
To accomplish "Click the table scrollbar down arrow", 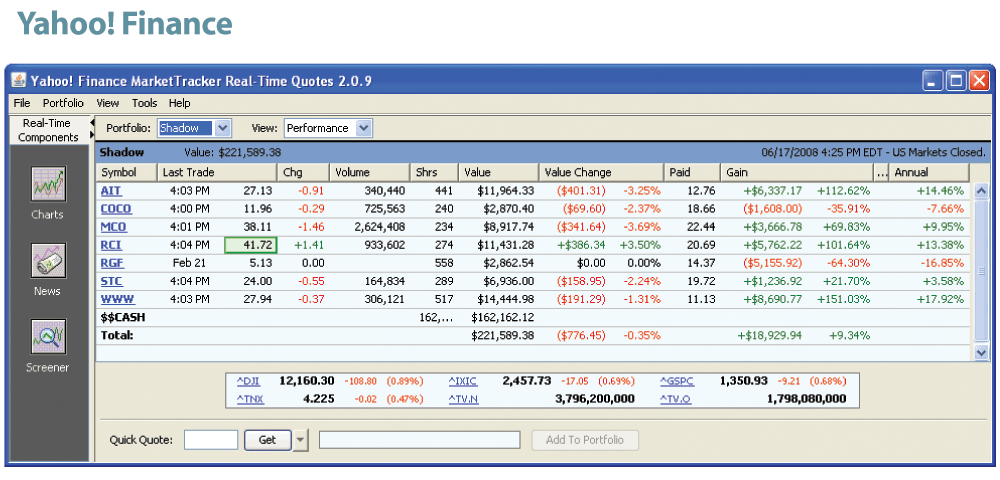I will coord(981,352).
